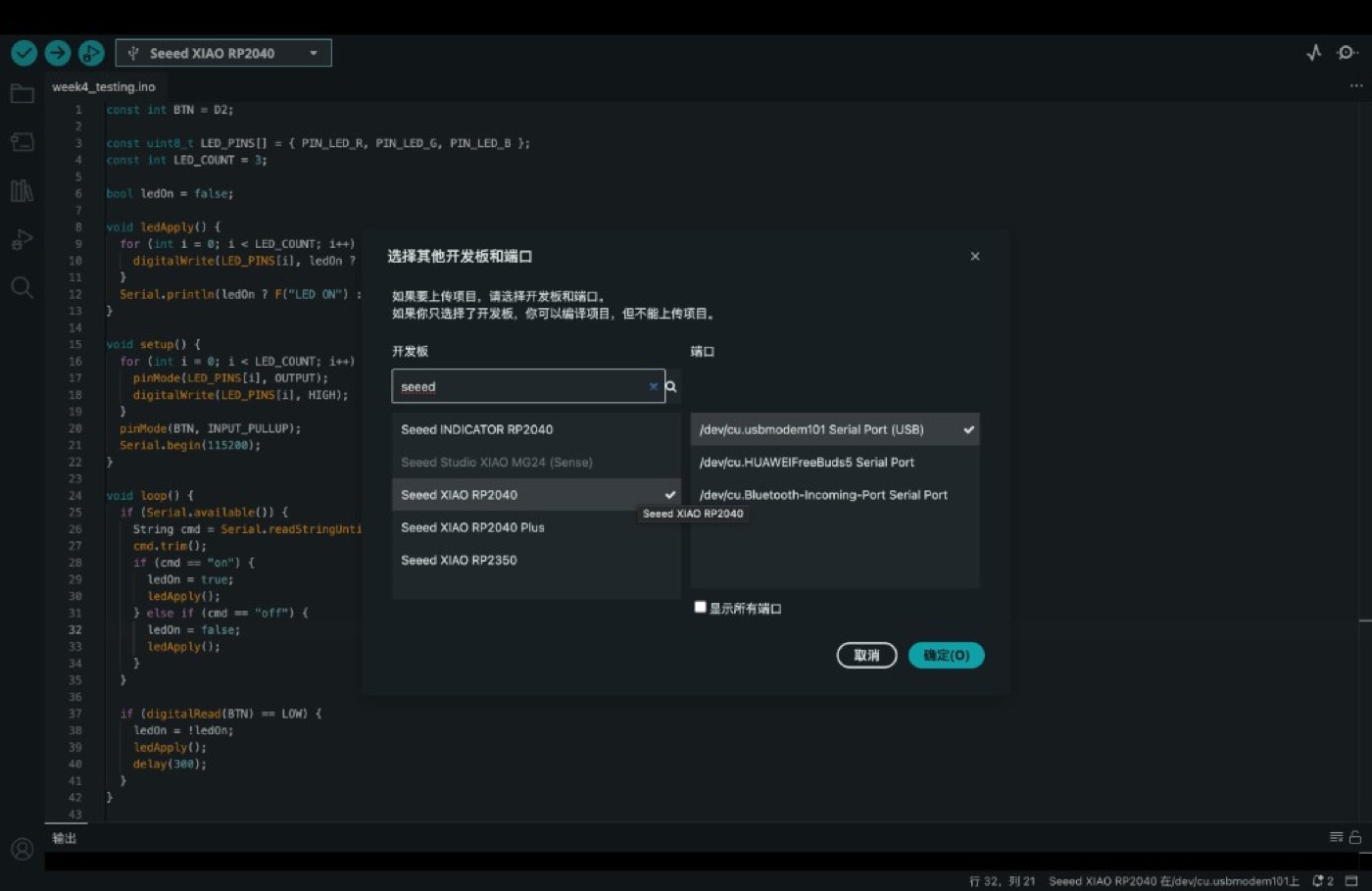Image resolution: width=1372 pixels, height=891 pixels.
Task: Select /dev/cu.usbmodem101 Serial Port (USB)
Action: (835, 429)
